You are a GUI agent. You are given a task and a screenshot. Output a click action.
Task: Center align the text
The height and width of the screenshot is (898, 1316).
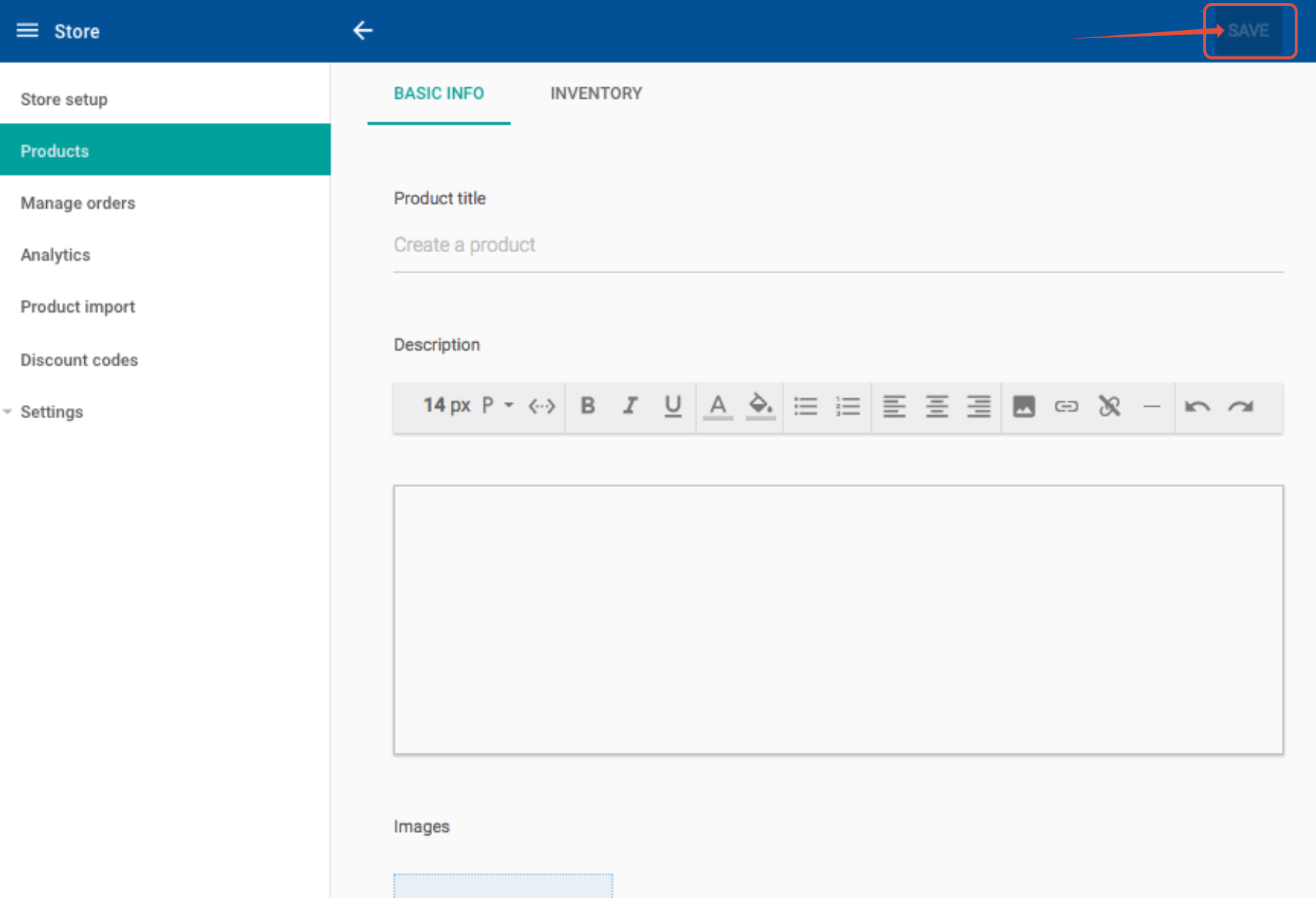[x=937, y=406]
